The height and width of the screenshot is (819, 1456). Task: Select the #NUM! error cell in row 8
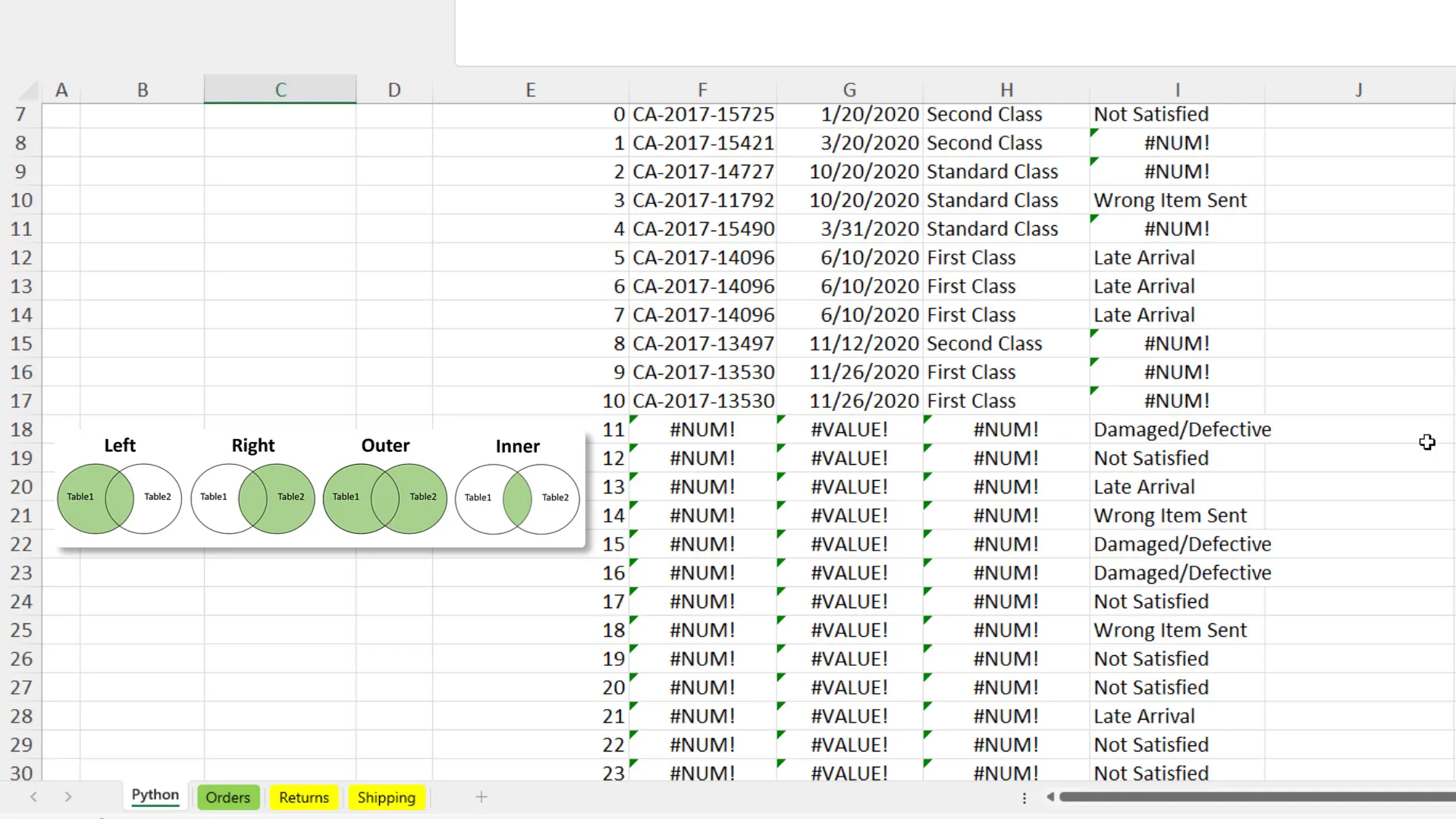[1177, 143]
